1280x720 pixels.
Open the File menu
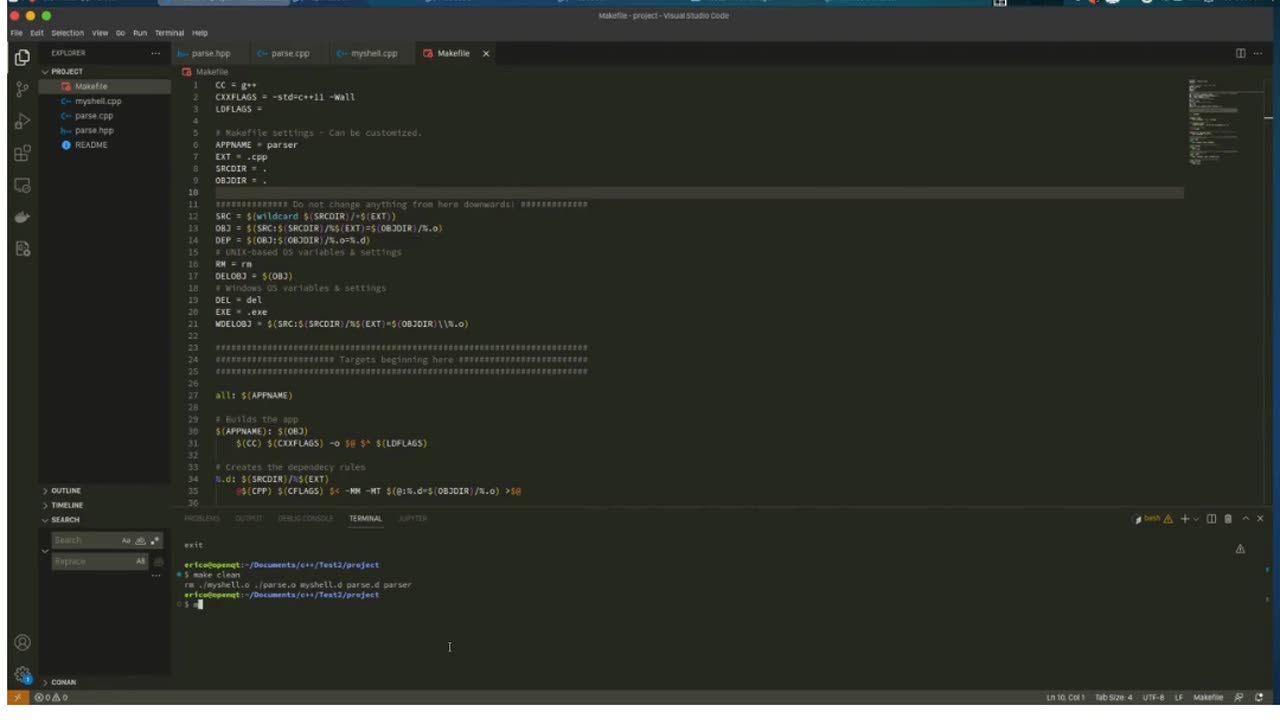(x=17, y=33)
